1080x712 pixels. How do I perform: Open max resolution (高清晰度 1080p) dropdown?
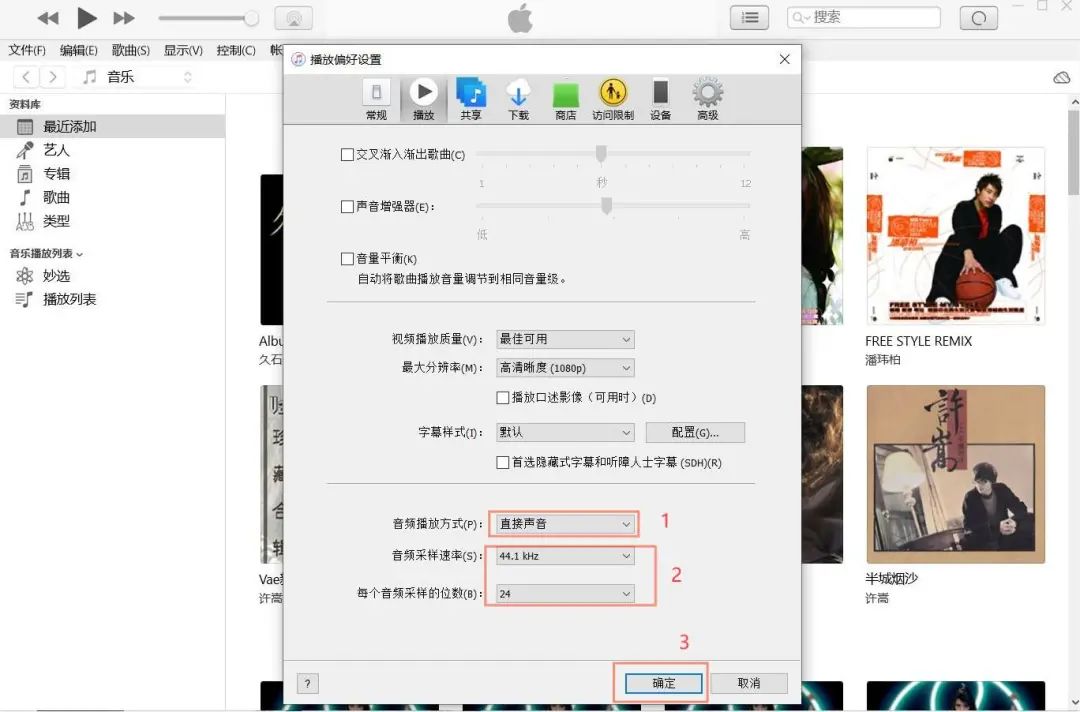[x=565, y=368]
